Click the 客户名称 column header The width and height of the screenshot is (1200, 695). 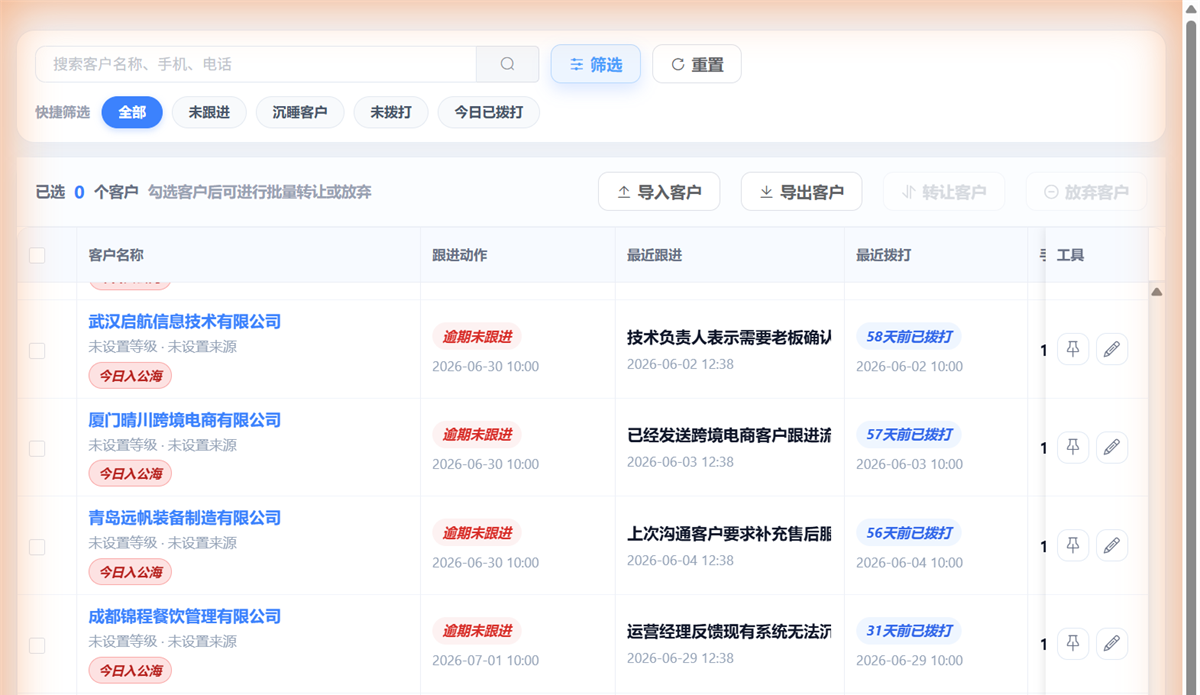point(116,255)
